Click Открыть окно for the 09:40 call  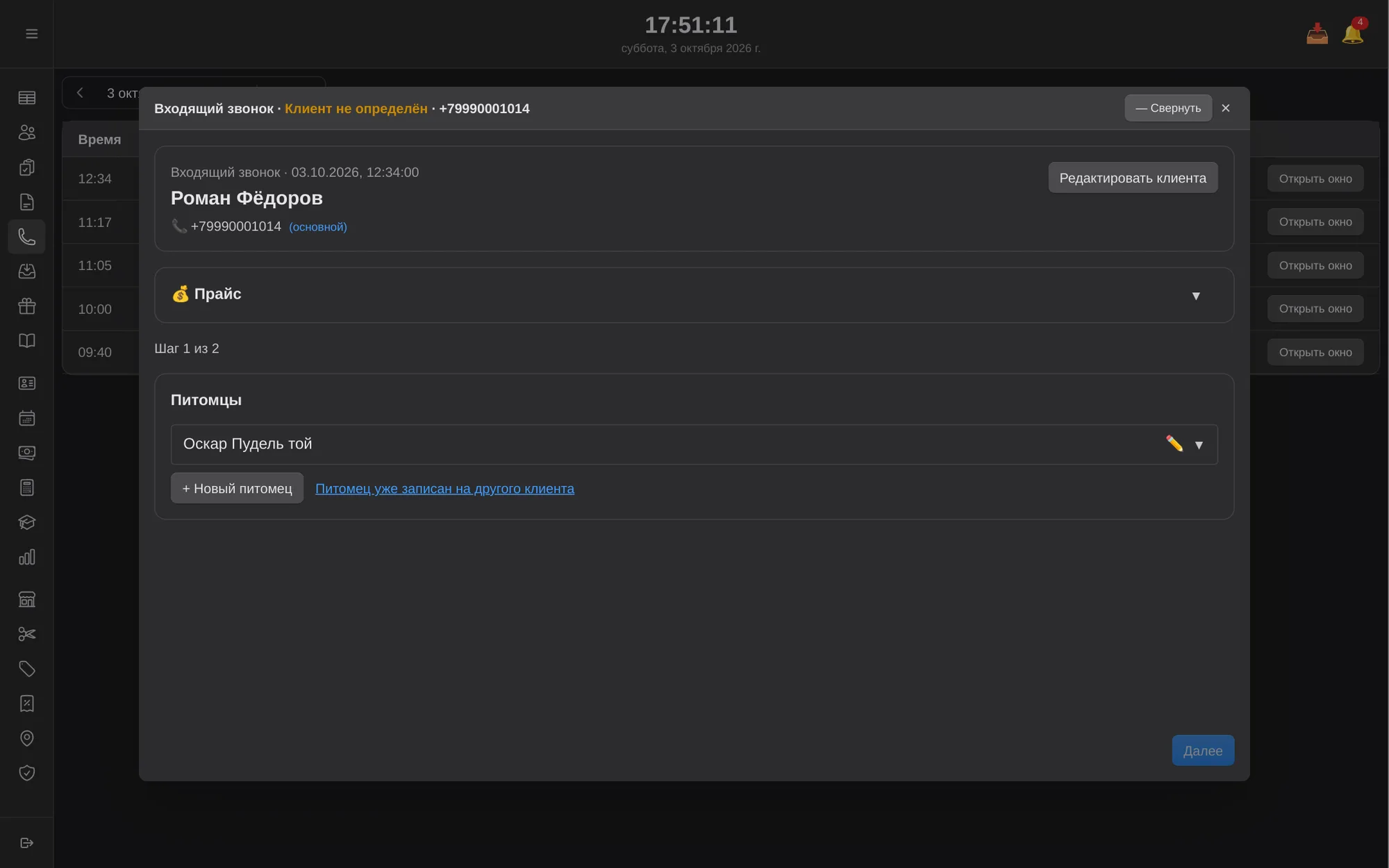point(1315,352)
